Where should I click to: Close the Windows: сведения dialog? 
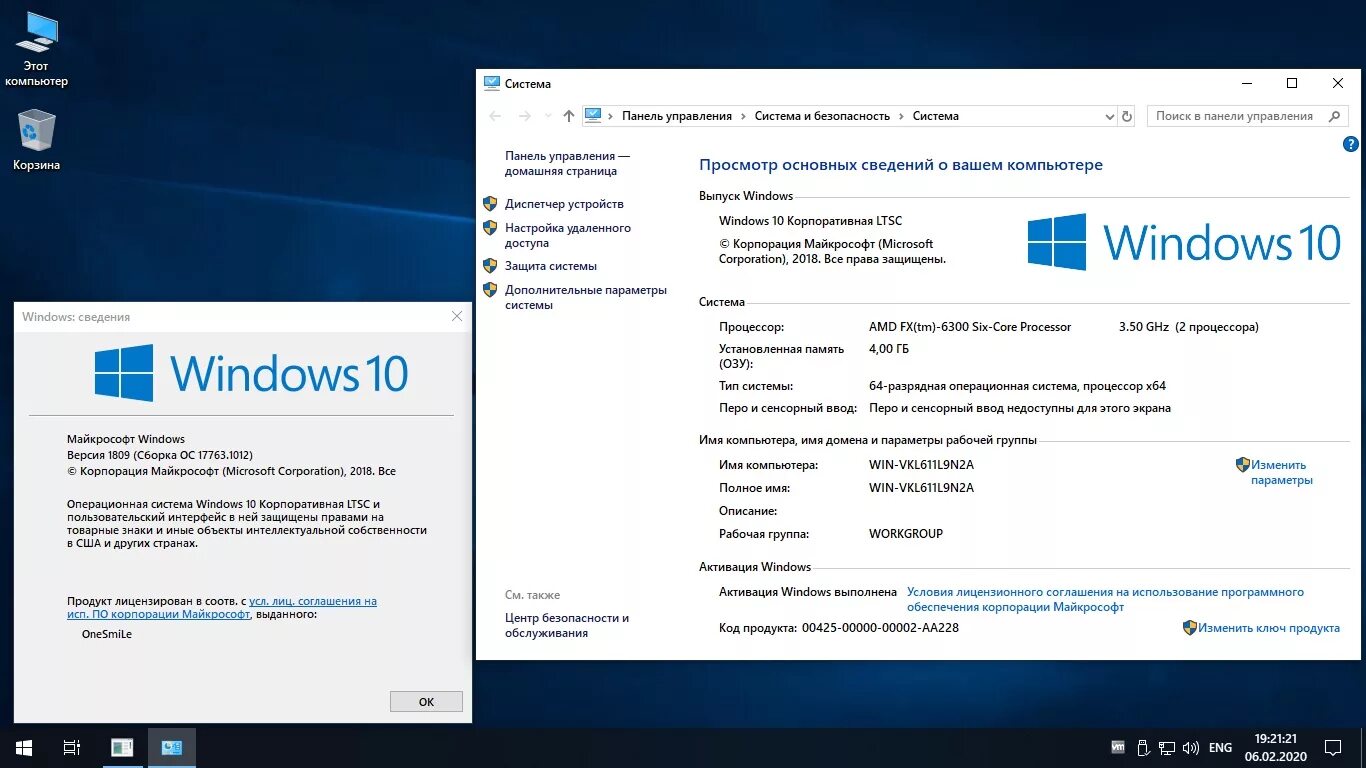(x=457, y=316)
